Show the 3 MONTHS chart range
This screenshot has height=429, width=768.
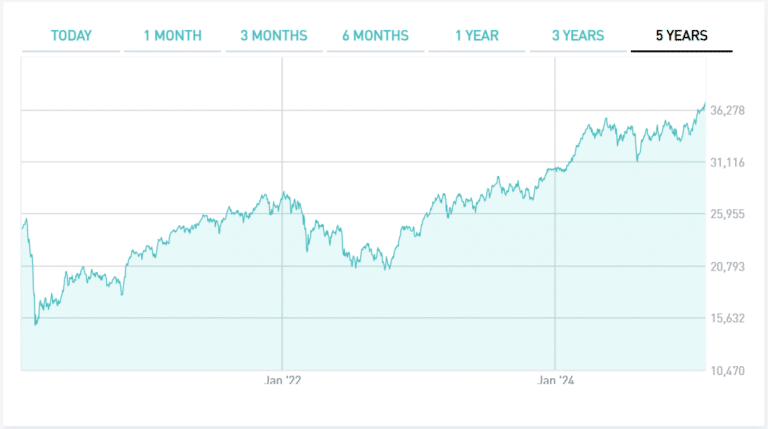[x=273, y=36]
